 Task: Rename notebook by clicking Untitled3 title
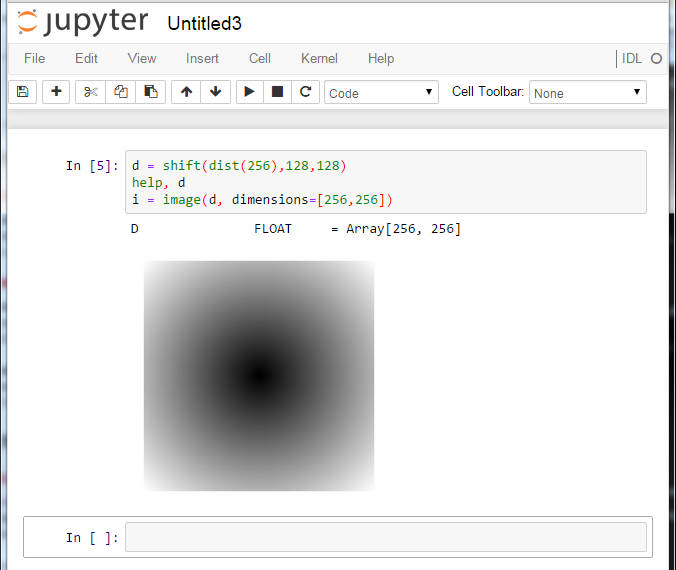[x=204, y=23]
